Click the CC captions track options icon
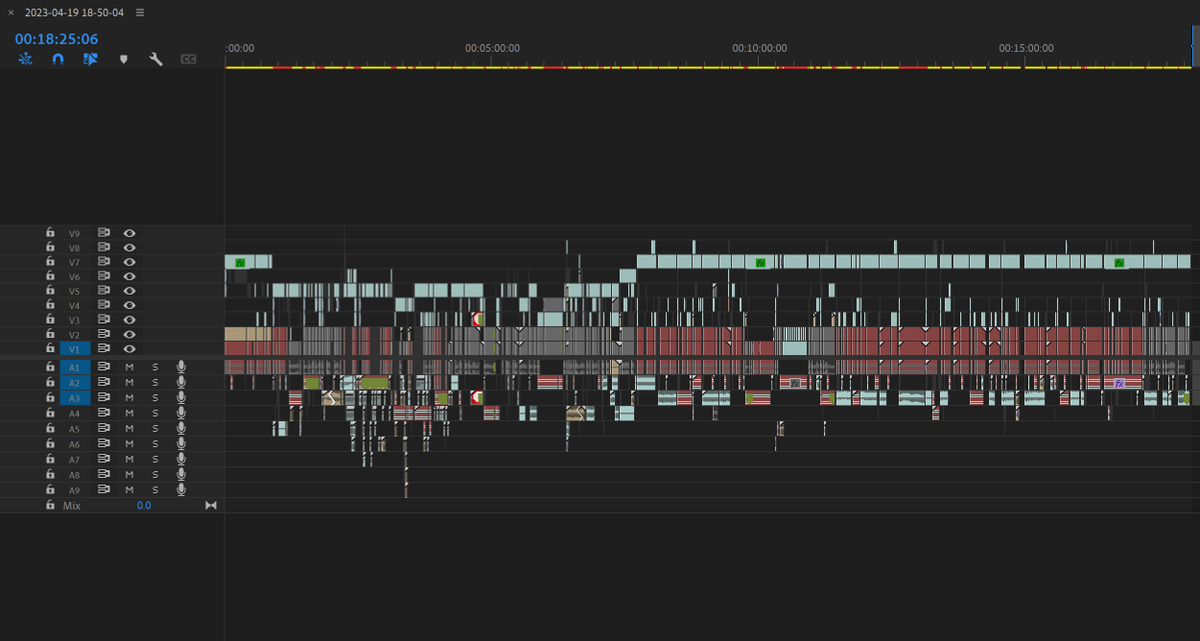This screenshot has width=1200, height=641. [188, 59]
